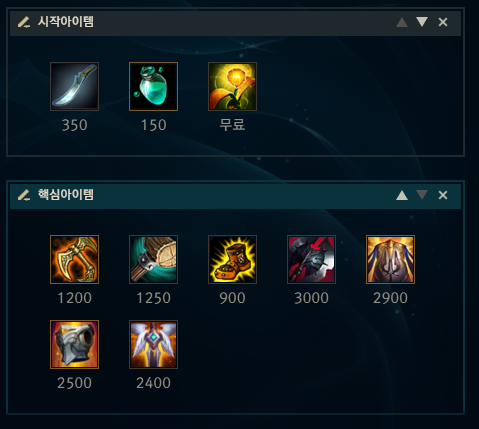The height and width of the screenshot is (429, 479).
Task: Select the golden axe item costing 1200
Action: click(74, 259)
